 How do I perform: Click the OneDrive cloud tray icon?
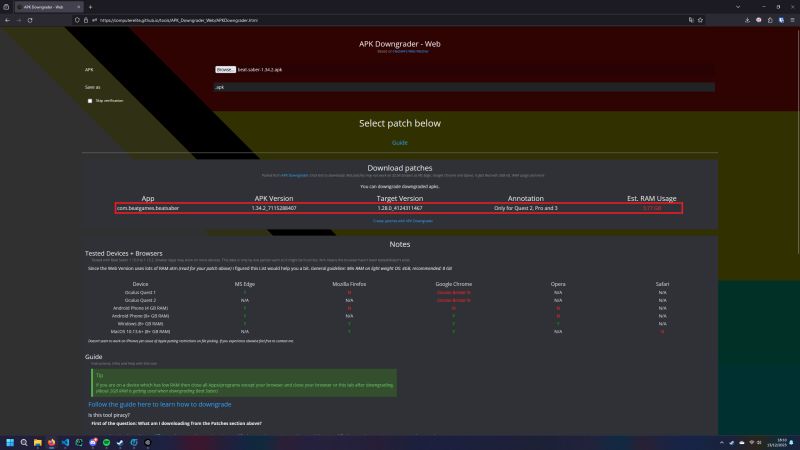[742, 442]
